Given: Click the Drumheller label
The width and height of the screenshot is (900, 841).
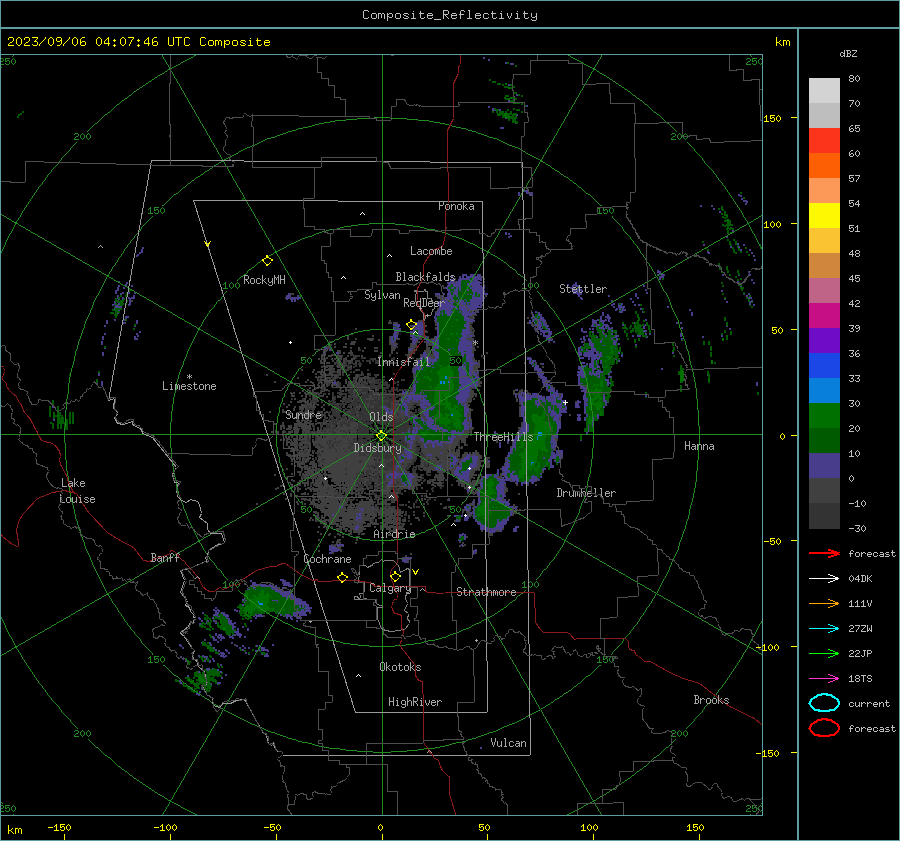Looking at the screenshot, I should coord(586,493).
